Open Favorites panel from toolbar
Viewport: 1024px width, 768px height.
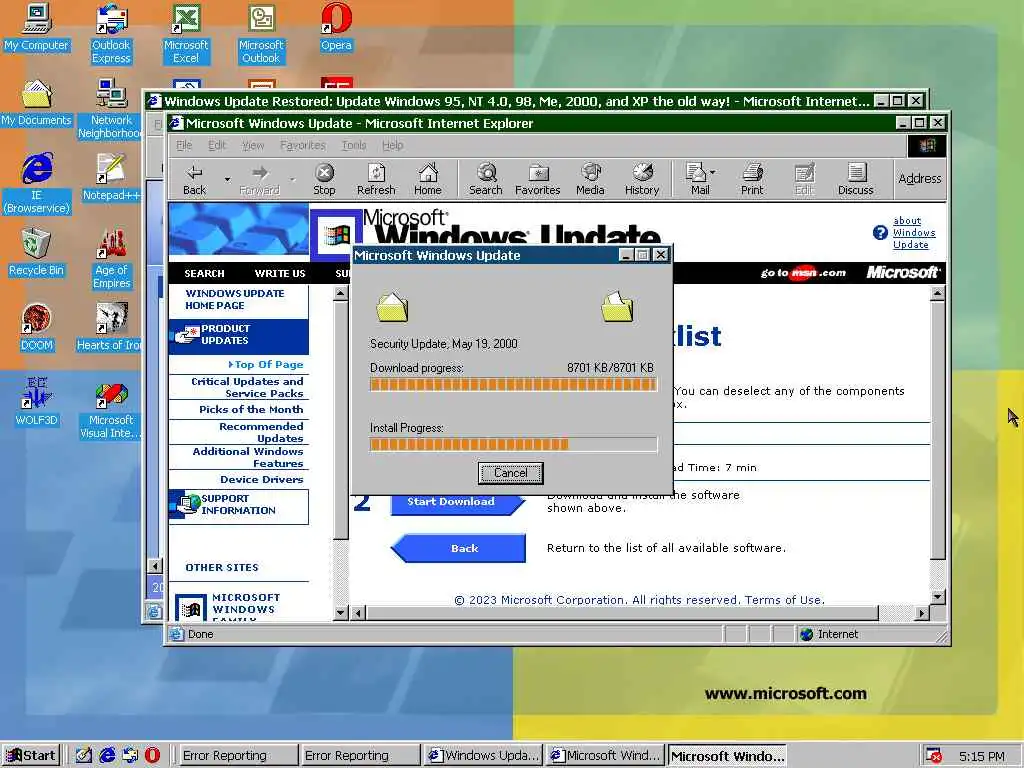[537, 180]
